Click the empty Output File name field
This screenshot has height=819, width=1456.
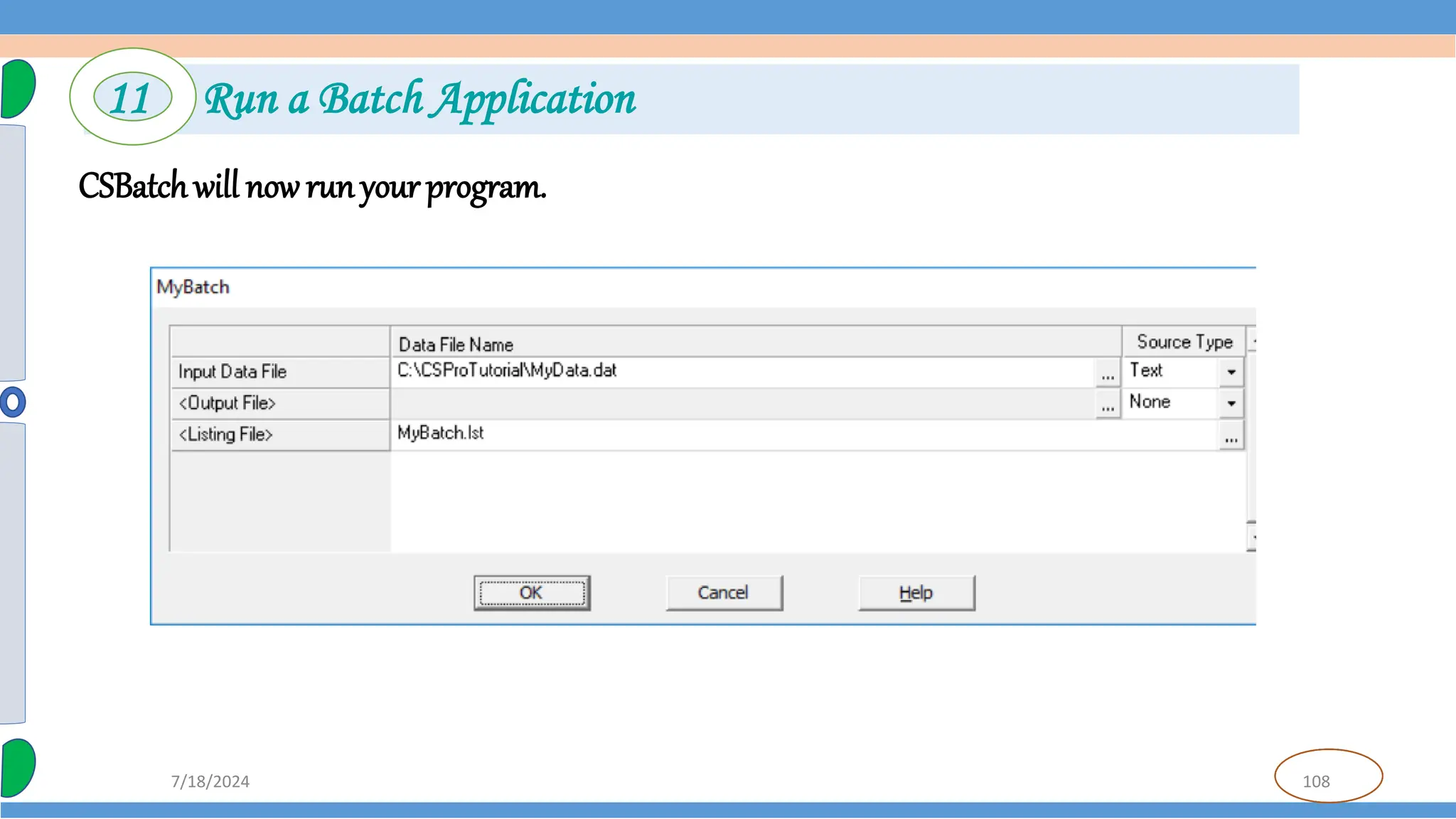[x=743, y=404]
